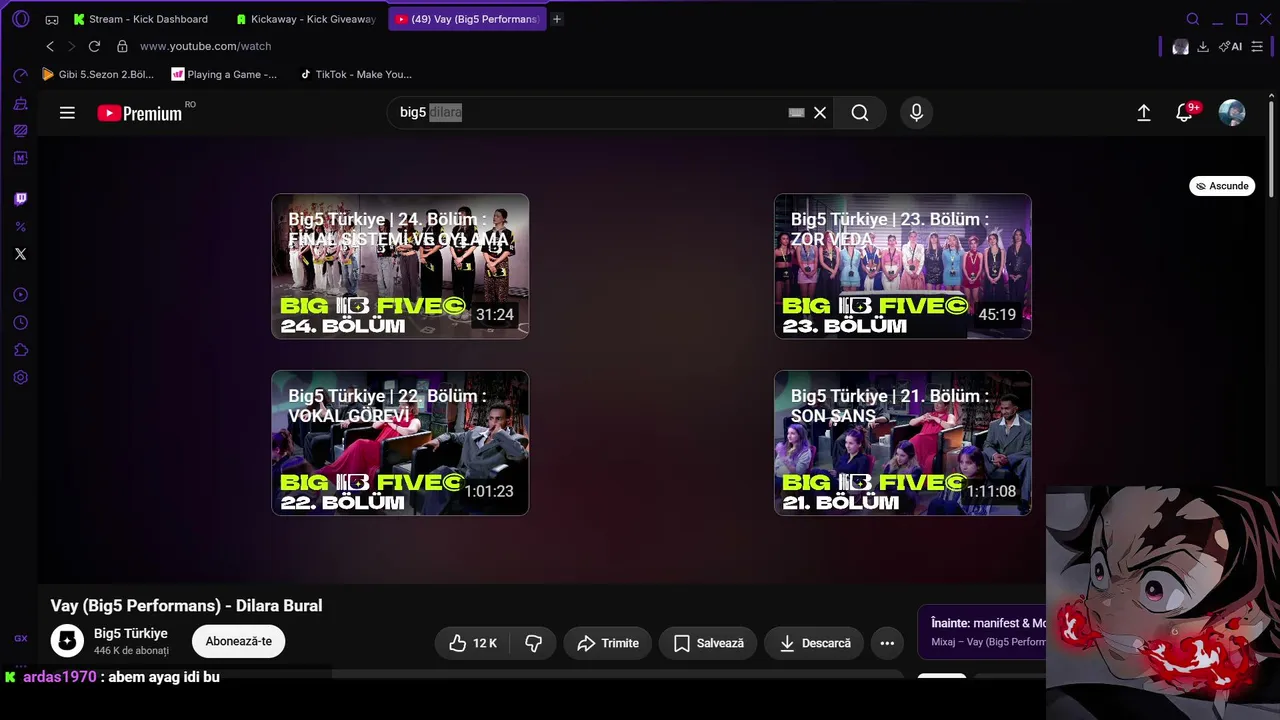Open YouTube notifications bell

[x=1185, y=113]
